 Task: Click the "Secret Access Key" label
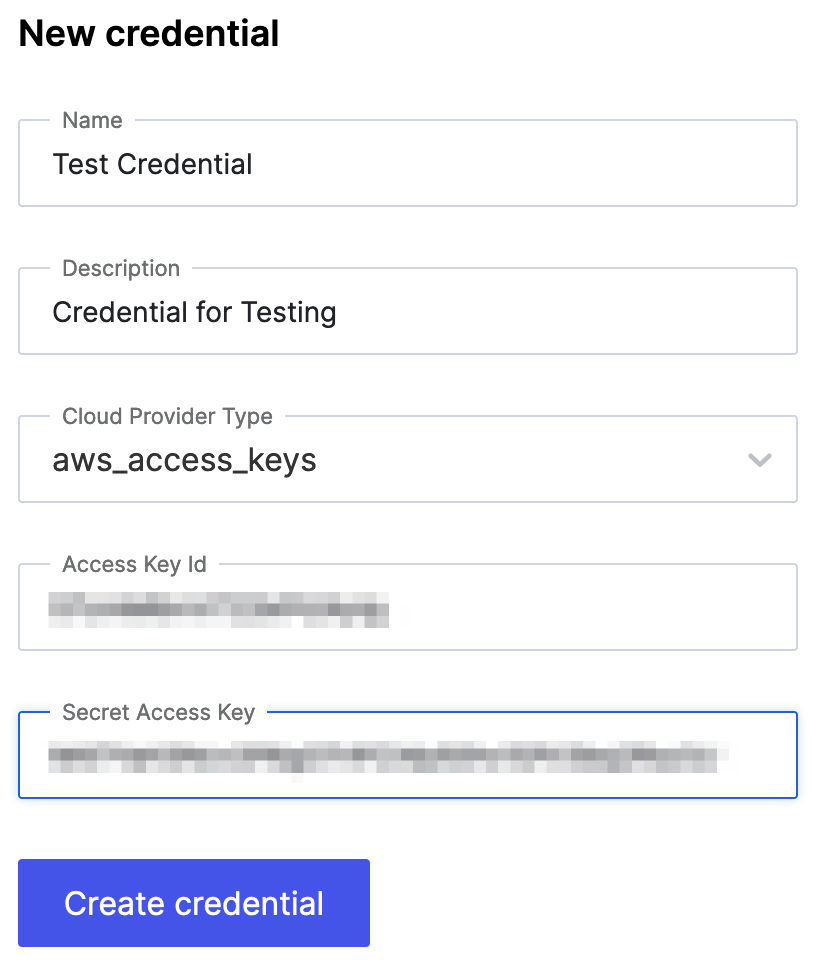[158, 712]
